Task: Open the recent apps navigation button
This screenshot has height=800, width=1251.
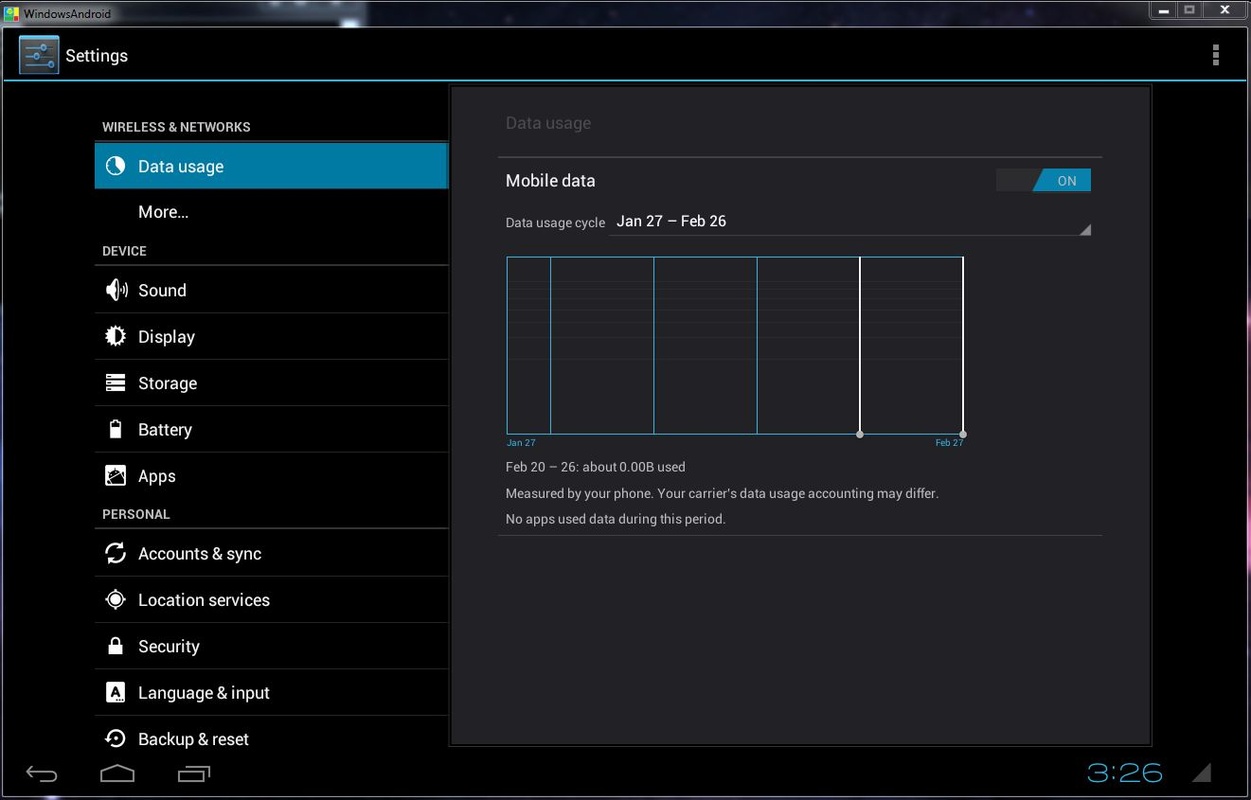Action: point(194,773)
